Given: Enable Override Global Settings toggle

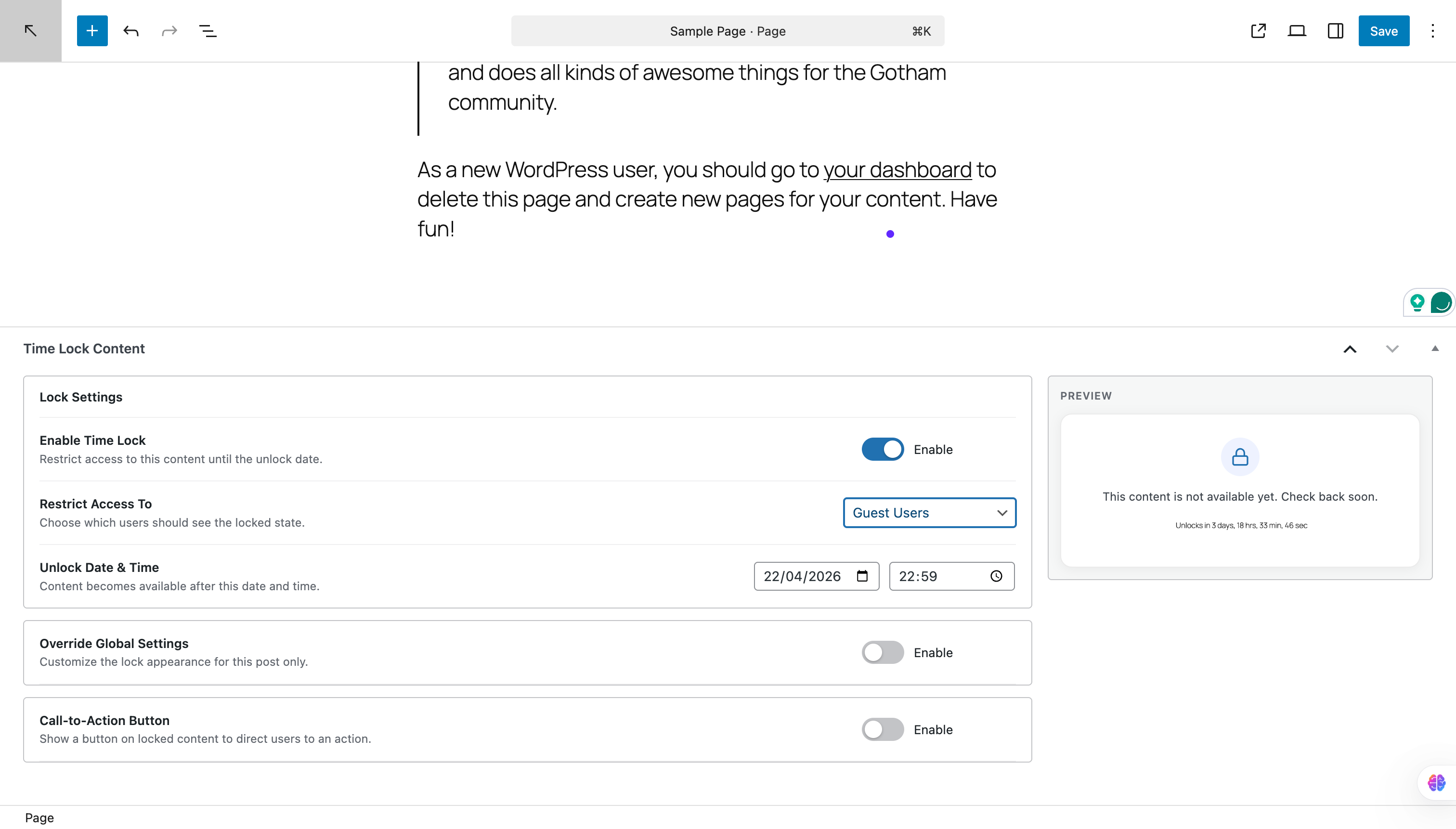Looking at the screenshot, I should tap(882, 652).
